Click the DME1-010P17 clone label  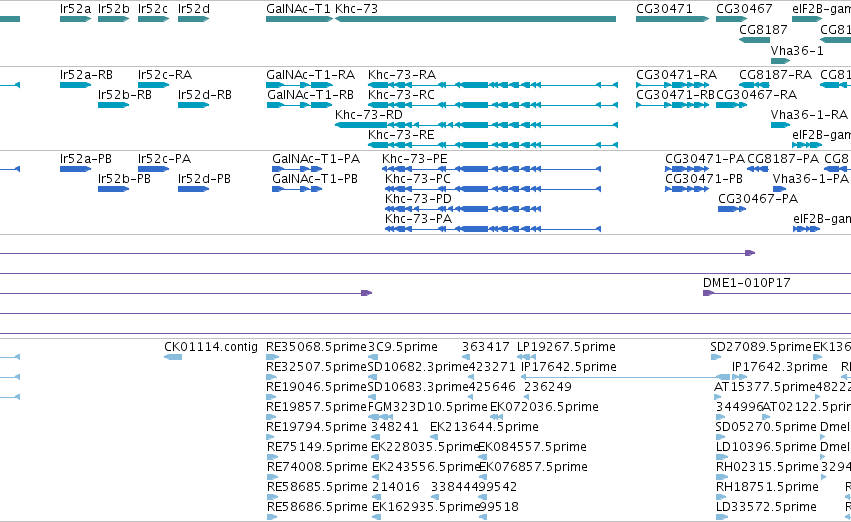pos(747,282)
